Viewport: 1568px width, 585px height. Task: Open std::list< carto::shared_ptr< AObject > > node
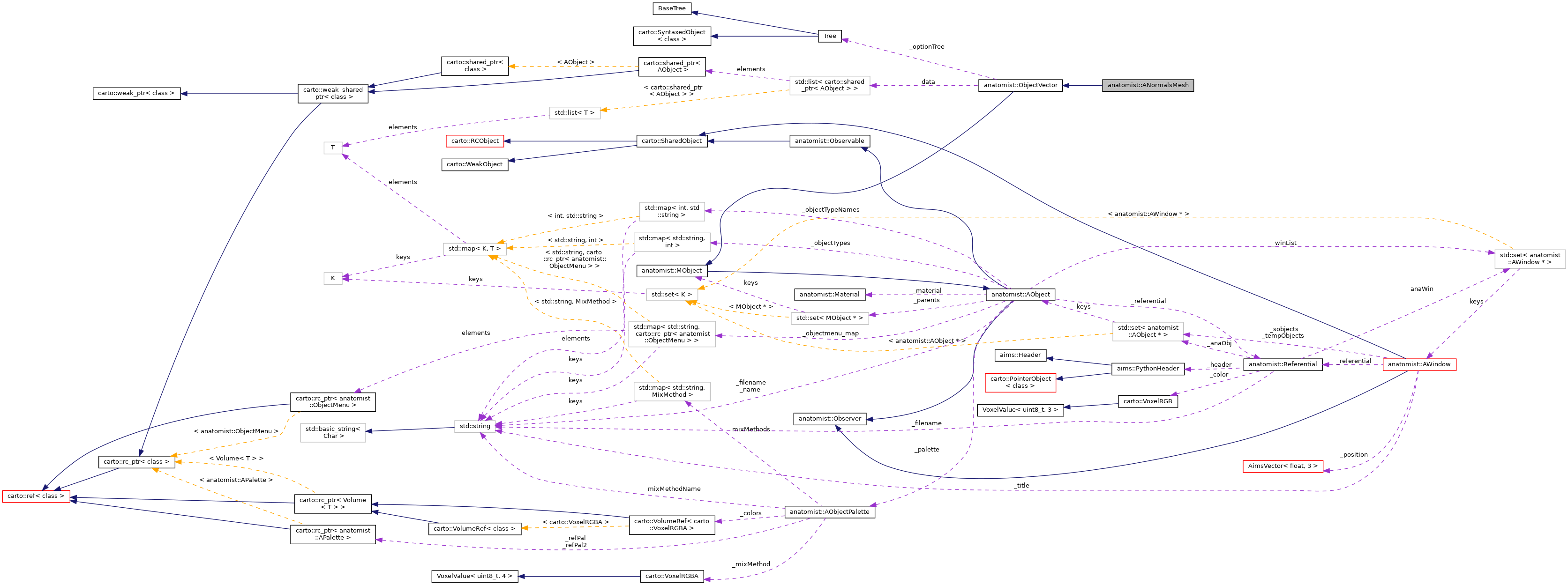(830, 86)
